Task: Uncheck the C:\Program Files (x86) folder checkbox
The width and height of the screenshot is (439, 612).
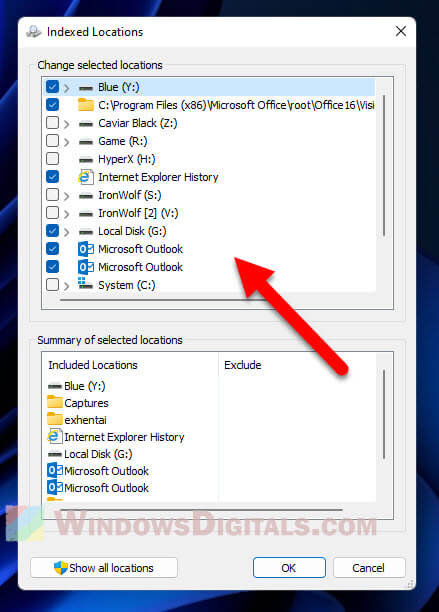Action: coord(52,105)
